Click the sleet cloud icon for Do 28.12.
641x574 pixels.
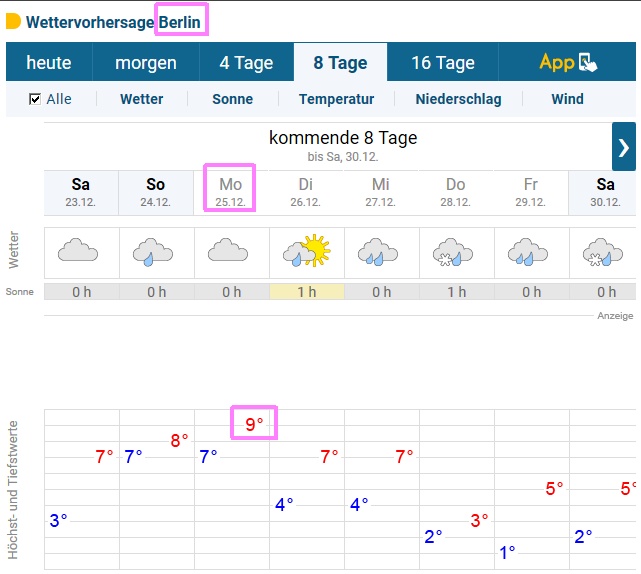point(453,252)
